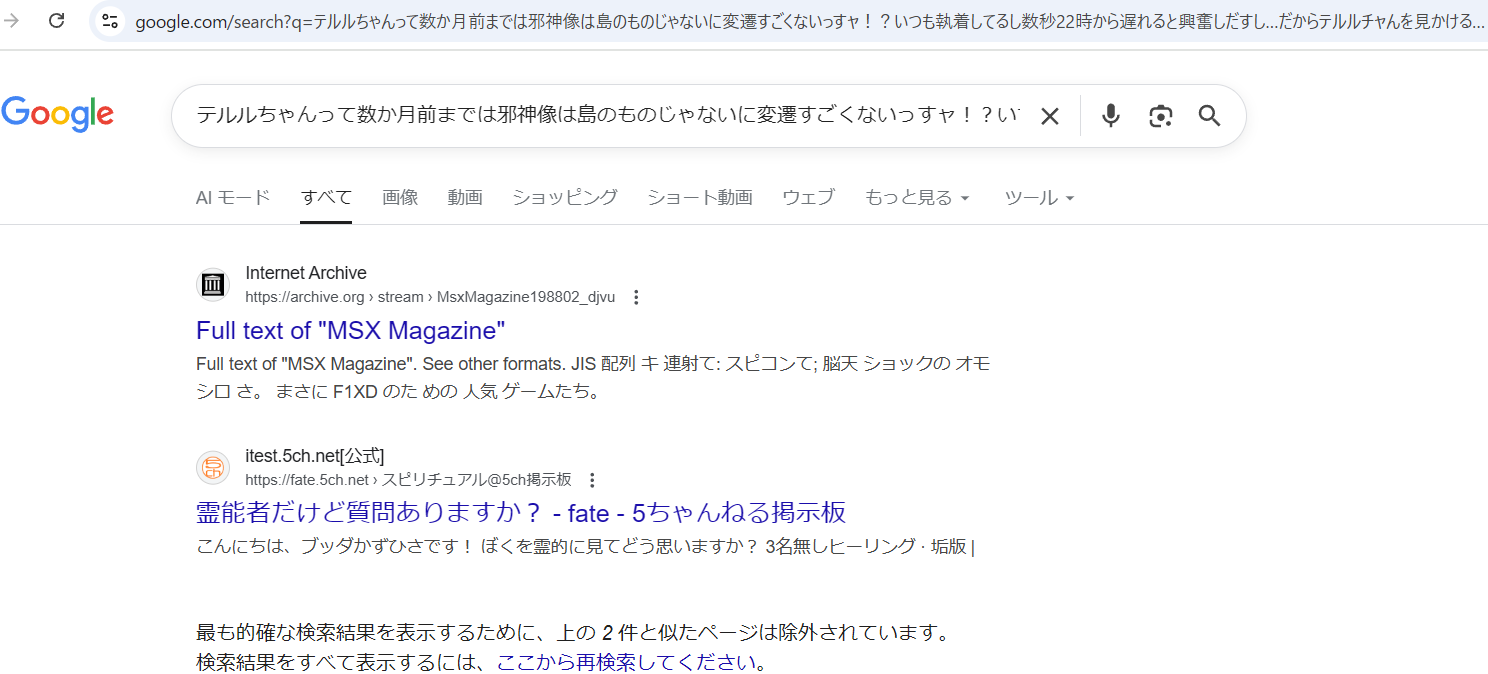Open more options for 5ch result

(592, 480)
